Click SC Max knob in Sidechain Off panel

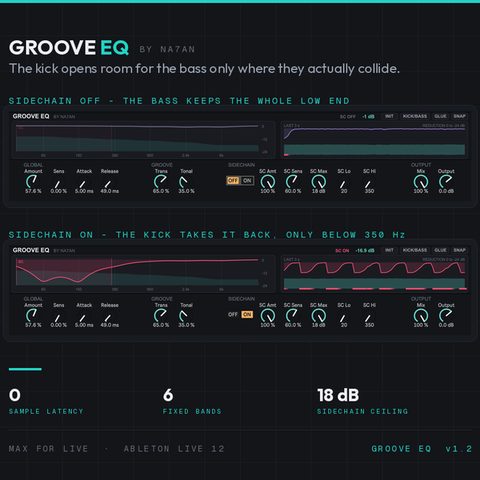pos(318,182)
